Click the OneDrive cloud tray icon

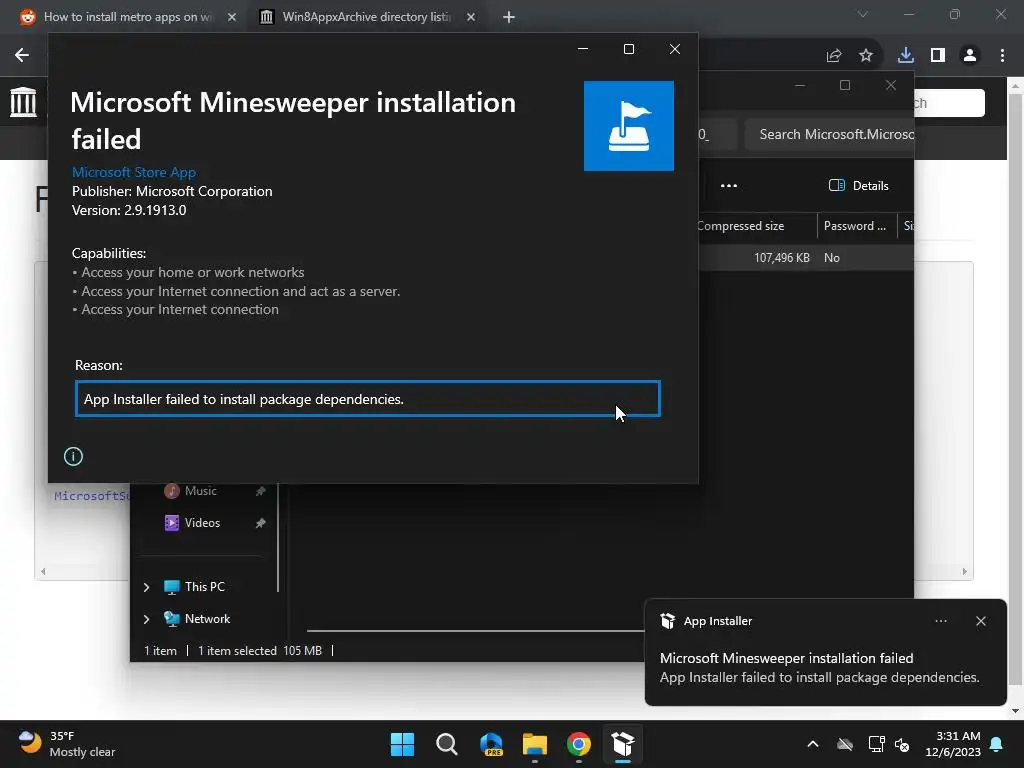[845, 744]
